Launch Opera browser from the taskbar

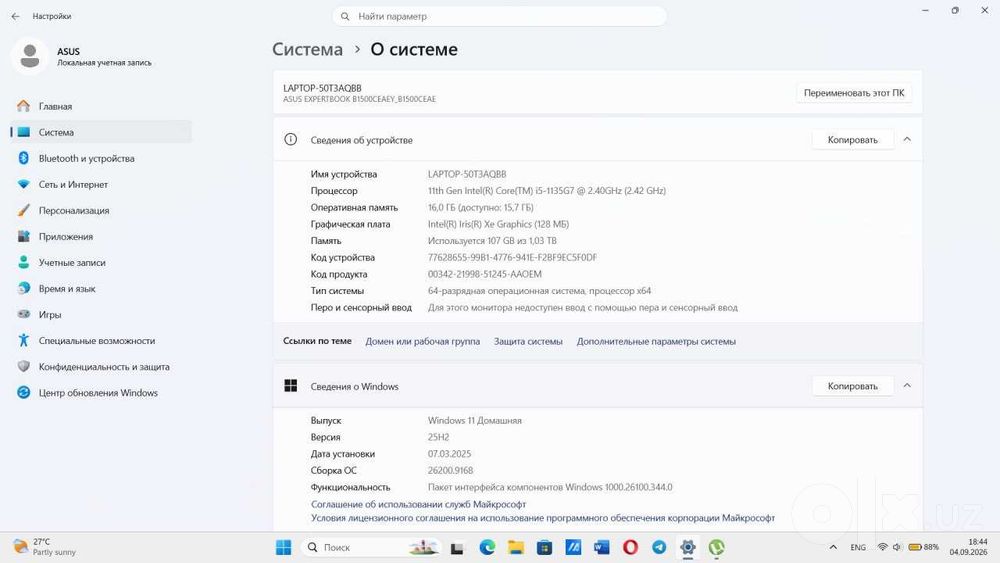[x=630, y=547]
